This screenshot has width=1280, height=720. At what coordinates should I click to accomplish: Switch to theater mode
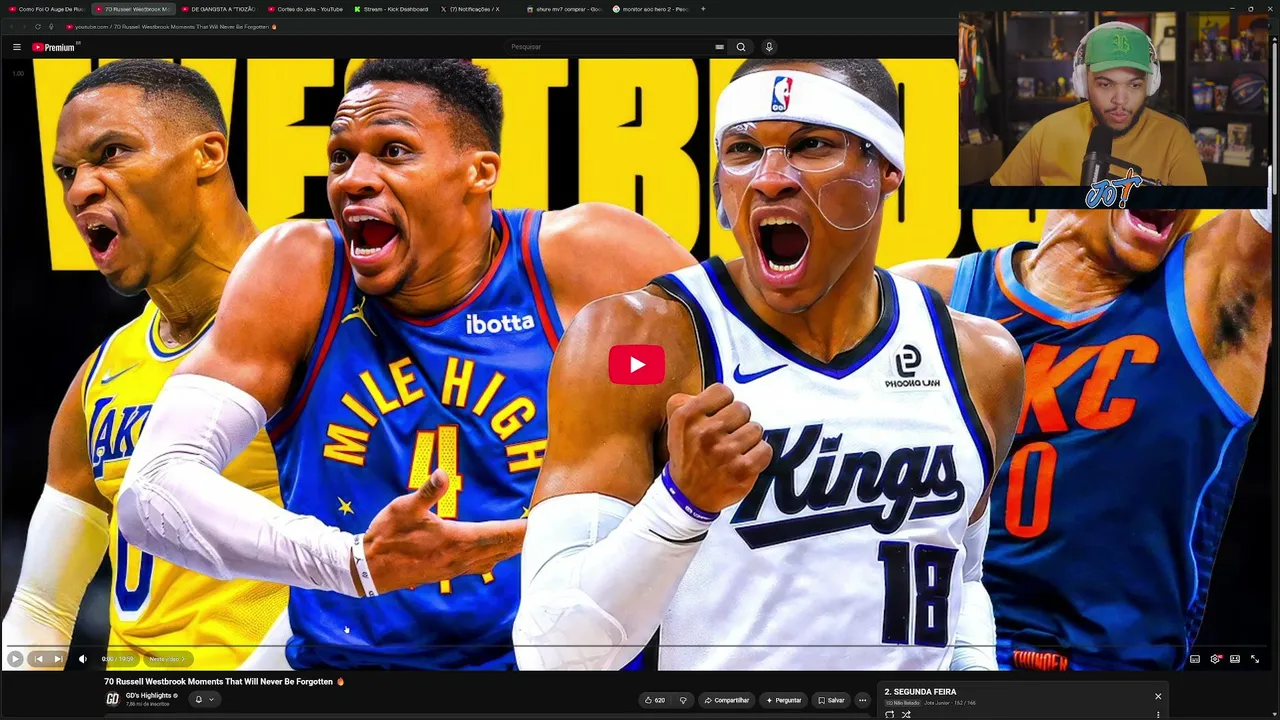[x=1235, y=659]
